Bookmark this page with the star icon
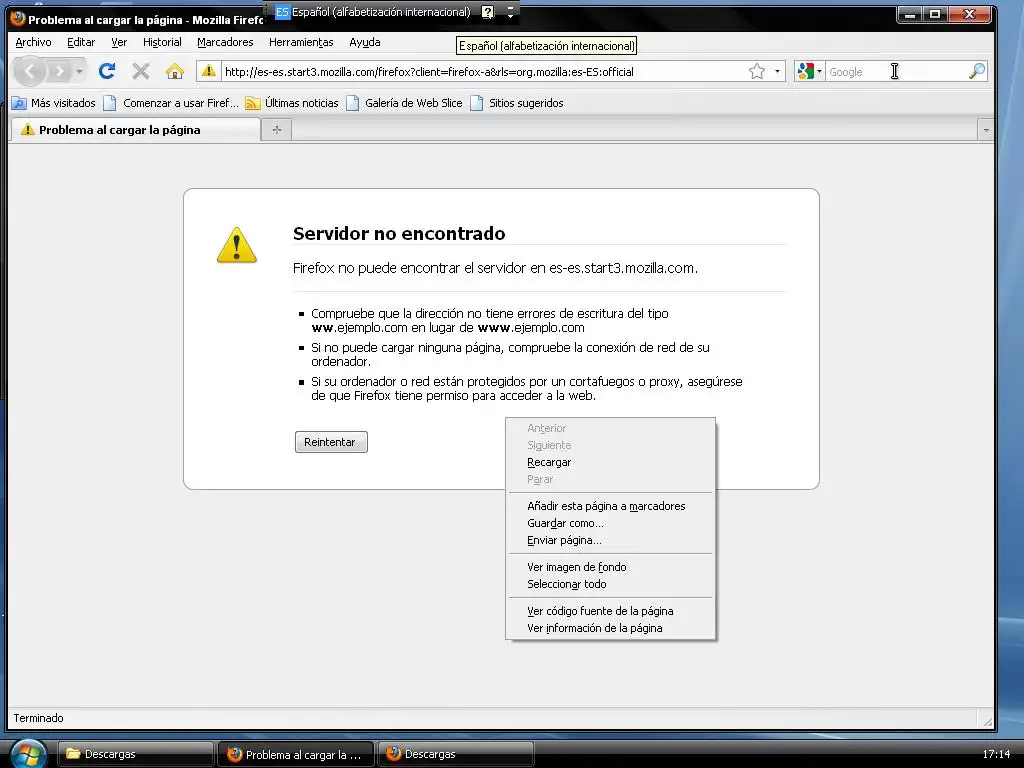 click(x=756, y=71)
